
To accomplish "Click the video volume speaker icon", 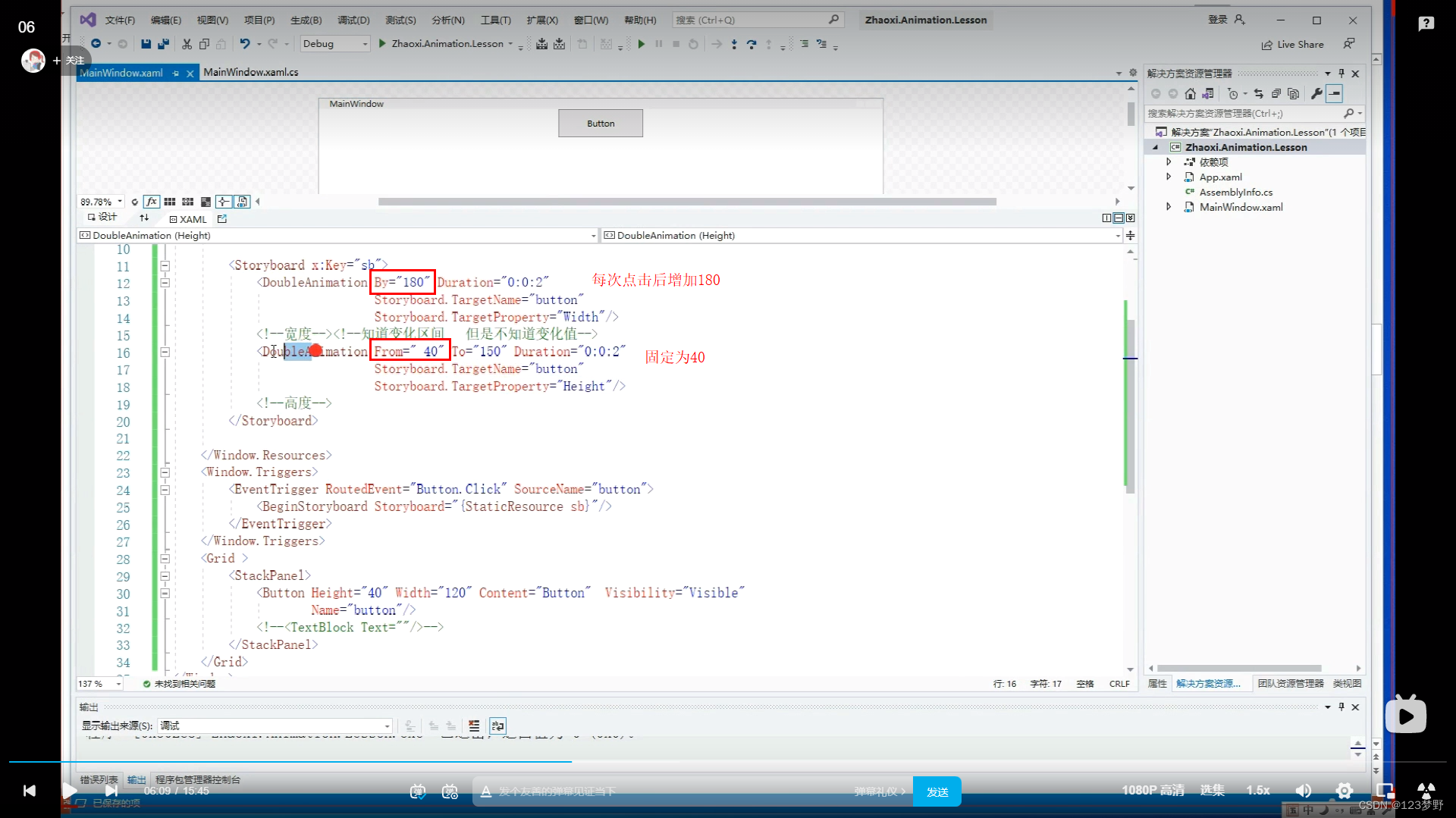I will tap(1304, 791).
